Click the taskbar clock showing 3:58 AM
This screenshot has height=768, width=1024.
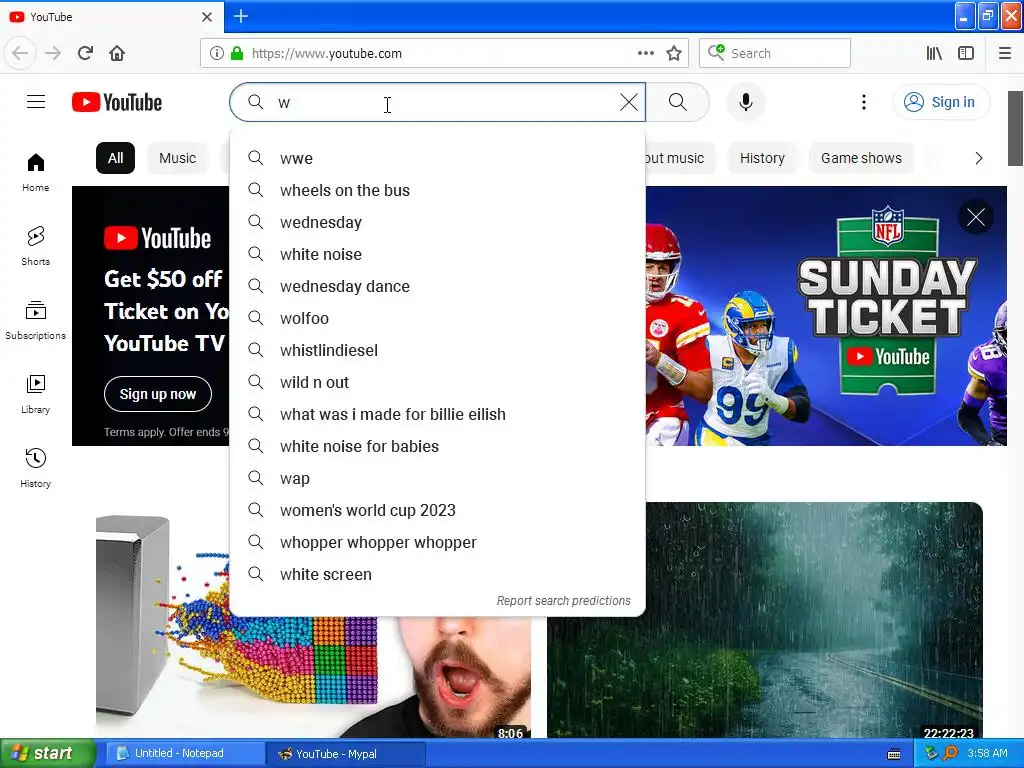click(x=987, y=753)
